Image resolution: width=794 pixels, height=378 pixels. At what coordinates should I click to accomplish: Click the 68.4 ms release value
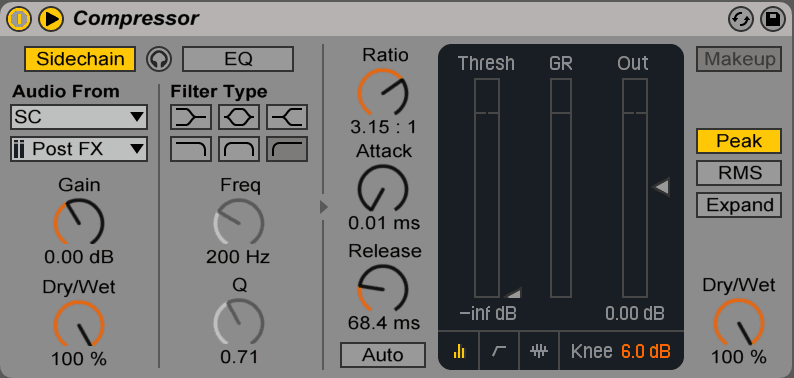384,323
